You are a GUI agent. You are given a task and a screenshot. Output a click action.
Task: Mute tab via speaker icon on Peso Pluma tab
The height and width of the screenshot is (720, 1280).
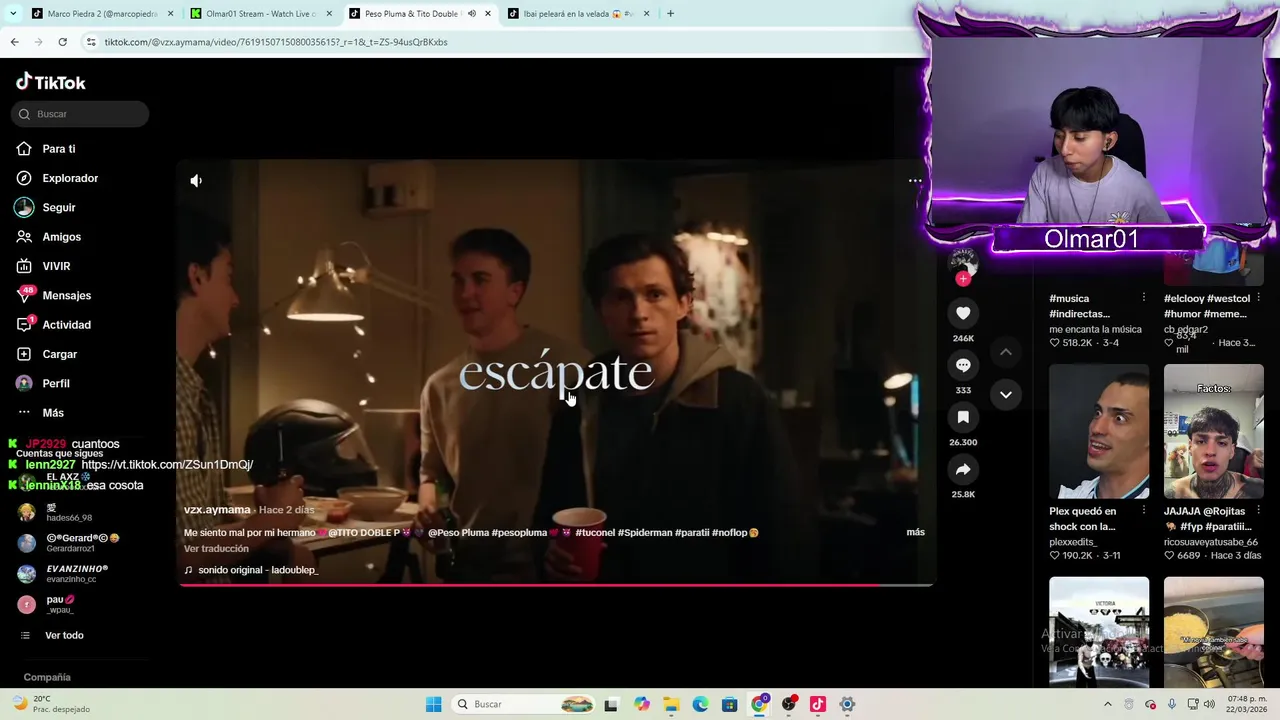471,14
